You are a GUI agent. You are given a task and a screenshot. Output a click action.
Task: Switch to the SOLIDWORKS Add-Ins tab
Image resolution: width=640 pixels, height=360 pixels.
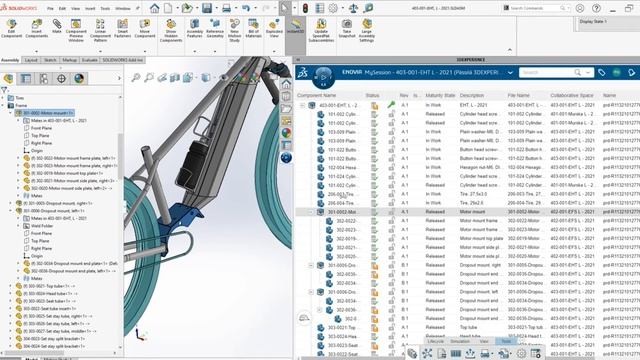point(122,60)
